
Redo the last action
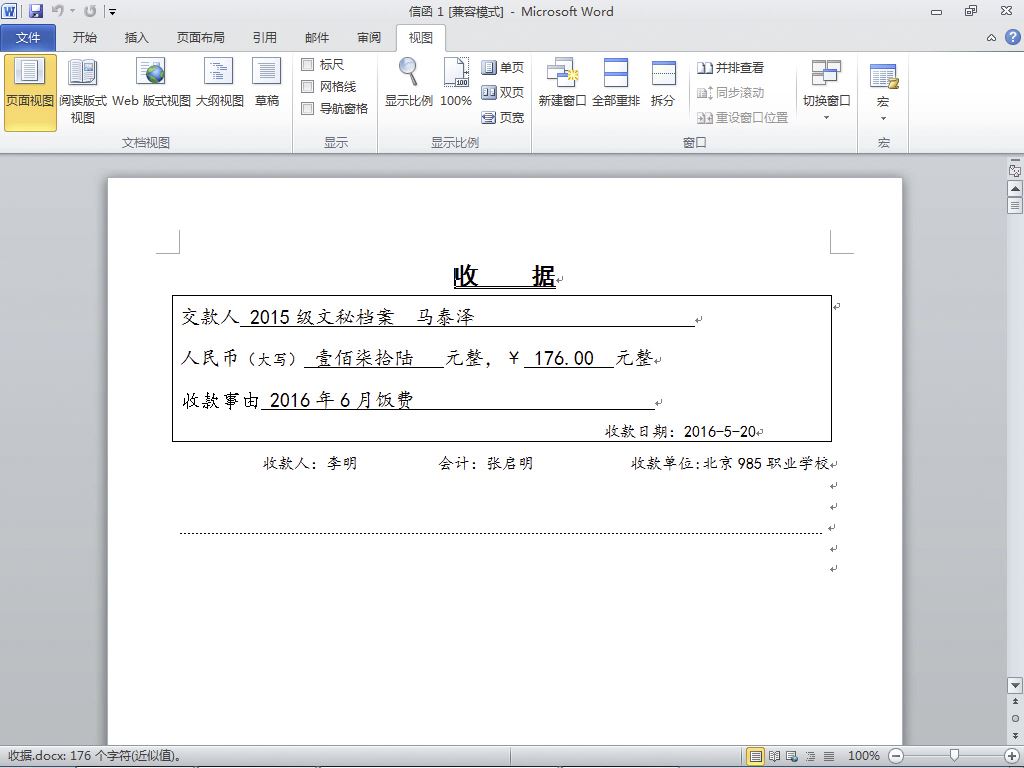(x=90, y=11)
